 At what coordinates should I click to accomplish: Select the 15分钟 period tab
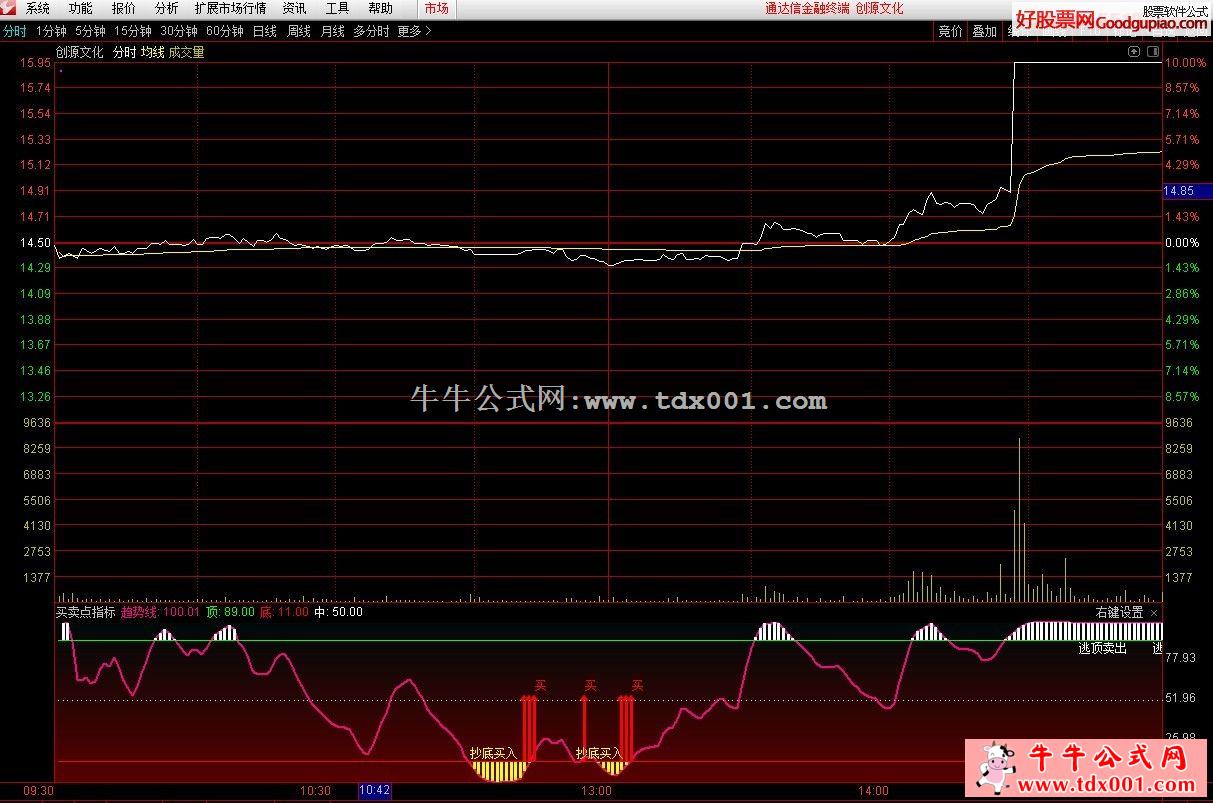tap(133, 31)
